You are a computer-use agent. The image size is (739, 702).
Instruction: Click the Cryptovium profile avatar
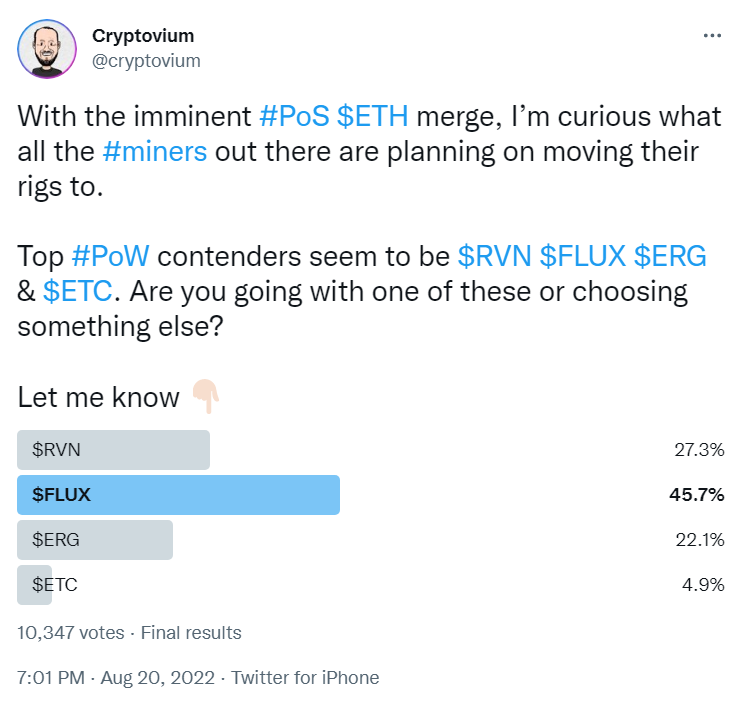(x=46, y=48)
